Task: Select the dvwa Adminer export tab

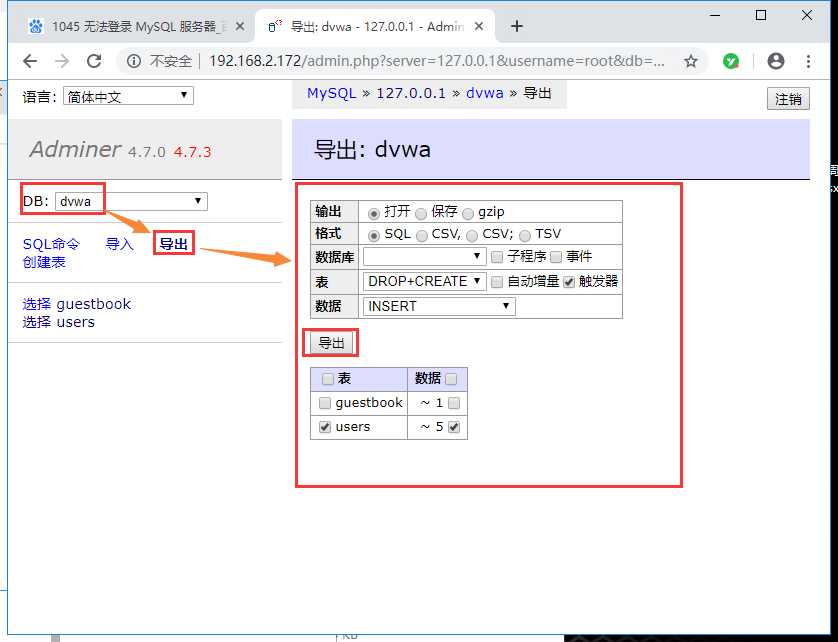Action: pos(376,26)
